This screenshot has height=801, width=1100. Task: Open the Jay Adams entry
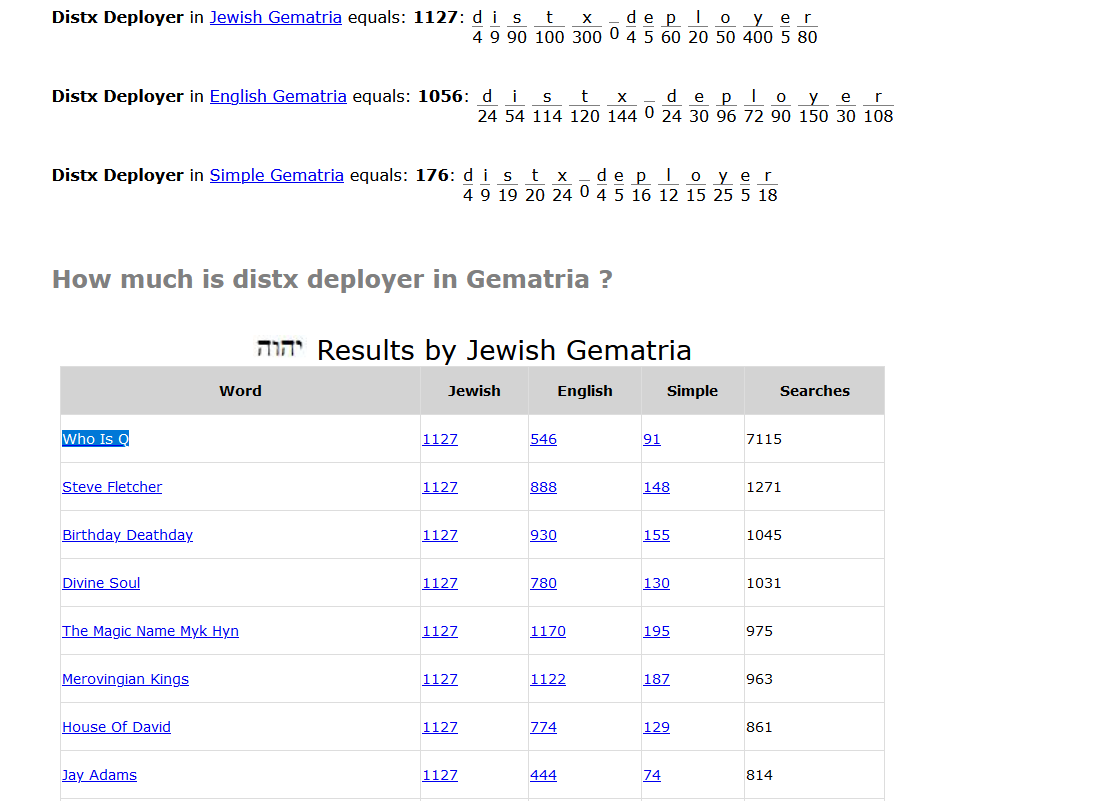click(100, 775)
